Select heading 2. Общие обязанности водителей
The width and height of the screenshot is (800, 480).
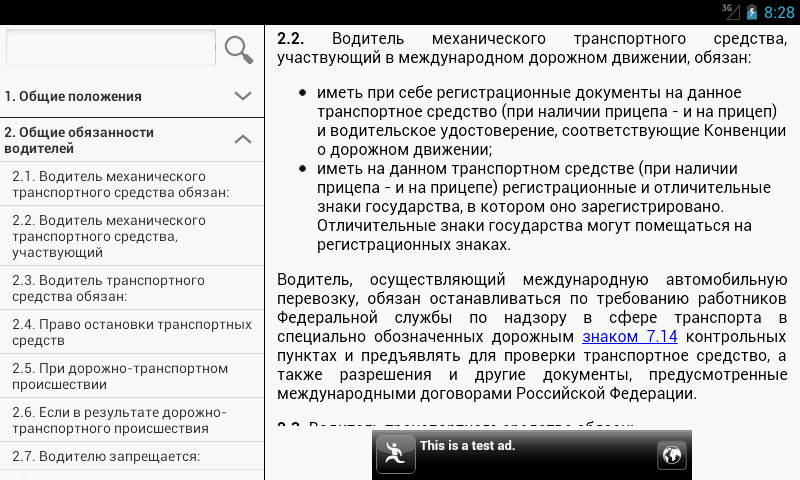point(79,140)
